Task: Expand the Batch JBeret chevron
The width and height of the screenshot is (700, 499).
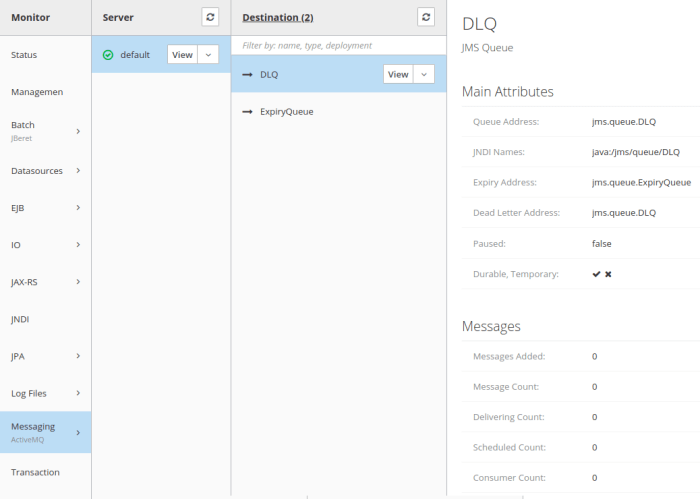Action: point(78,131)
